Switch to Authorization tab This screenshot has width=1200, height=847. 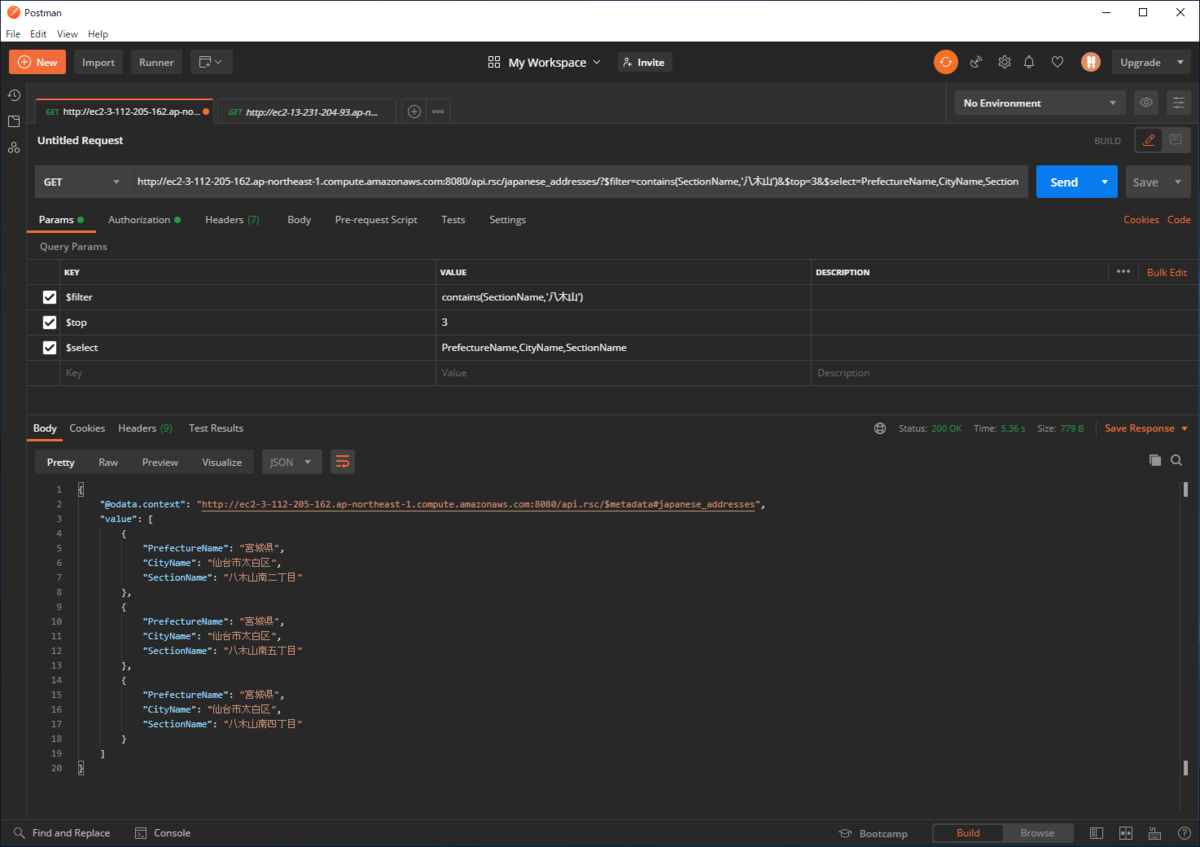click(x=144, y=219)
